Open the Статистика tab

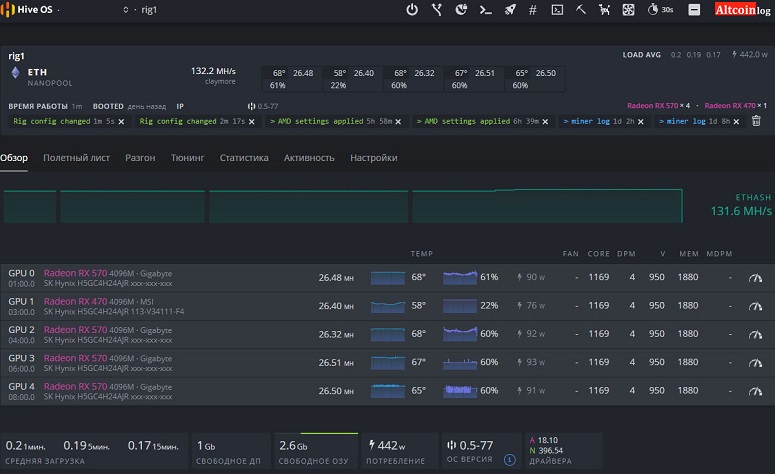click(244, 158)
